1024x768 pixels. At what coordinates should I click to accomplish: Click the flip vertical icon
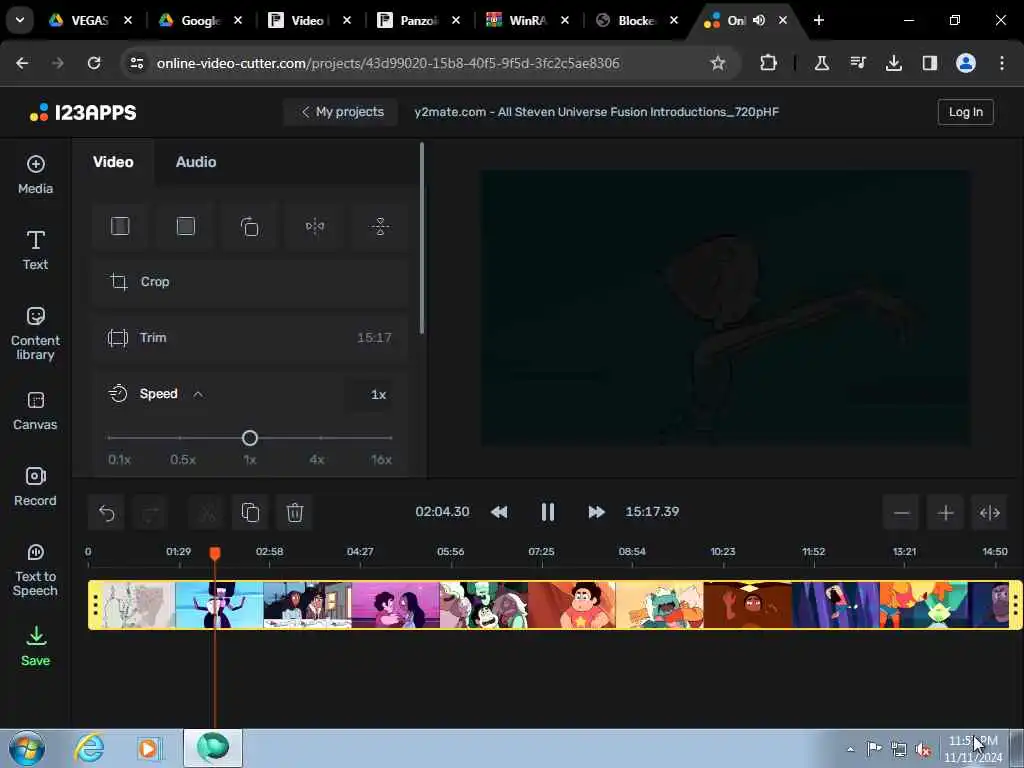coord(380,226)
